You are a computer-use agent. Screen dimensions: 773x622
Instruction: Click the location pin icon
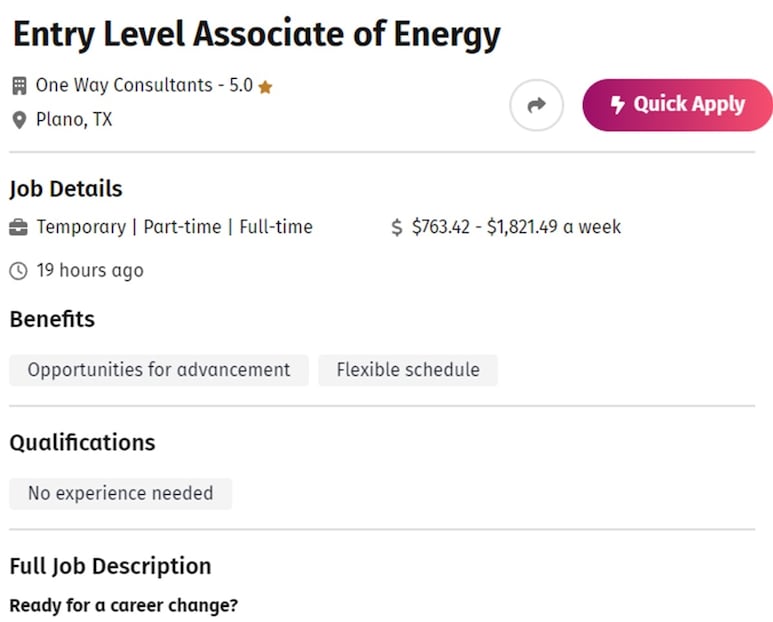click(x=19, y=120)
